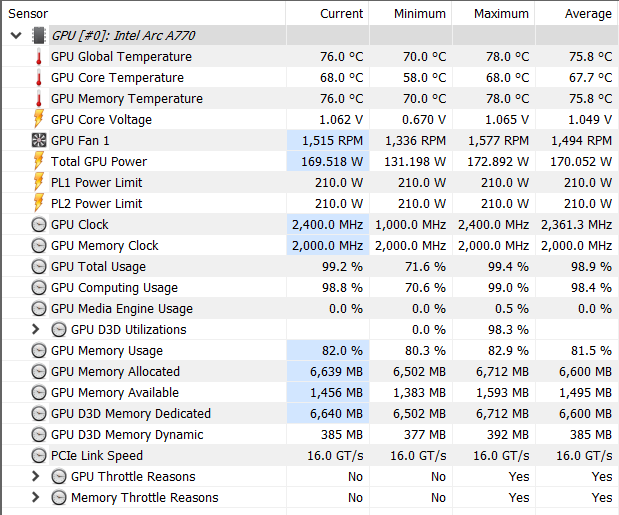Click clock icon for GPU D3D Utilizations
This screenshot has width=619, height=515.
point(59,330)
